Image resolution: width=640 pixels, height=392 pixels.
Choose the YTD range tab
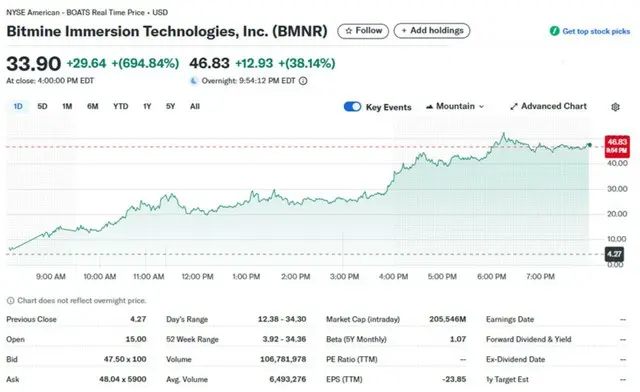point(120,107)
